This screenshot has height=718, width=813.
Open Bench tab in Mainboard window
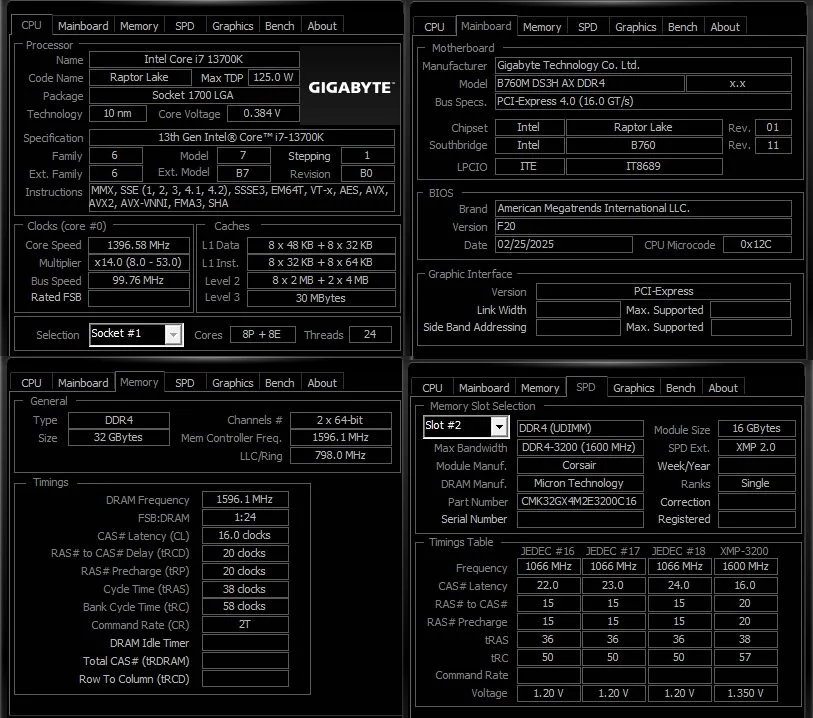point(682,27)
